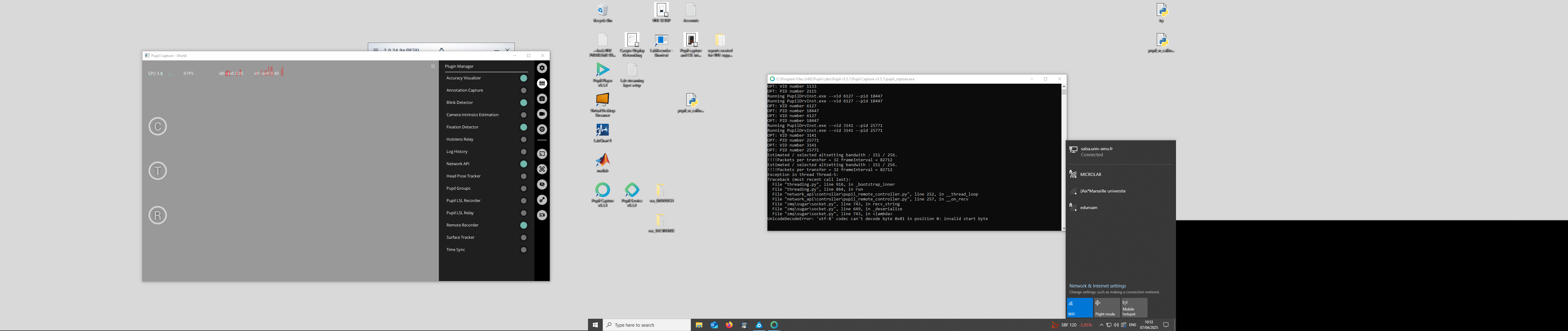Enable the Log History plugin toggle
The height and width of the screenshot is (331, 1568).
[x=523, y=151]
